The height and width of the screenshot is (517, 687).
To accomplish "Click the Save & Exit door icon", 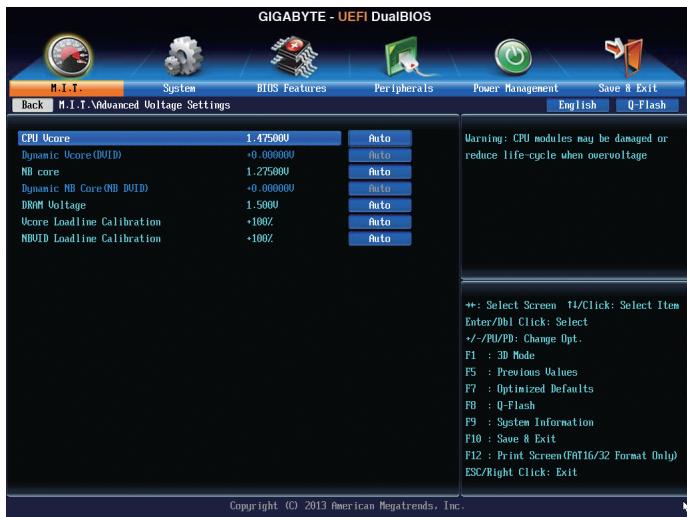I will pyautogui.click(x=624, y=56).
